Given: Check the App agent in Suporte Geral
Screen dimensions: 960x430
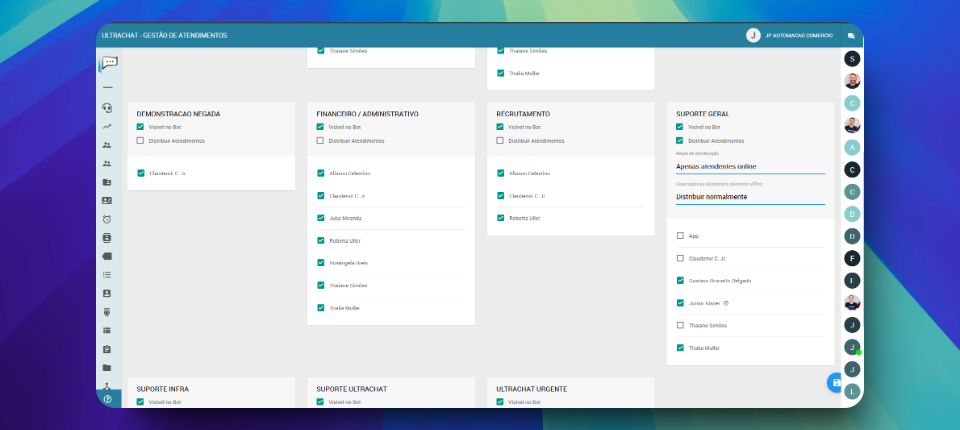Looking at the screenshot, I should [680, 236].
